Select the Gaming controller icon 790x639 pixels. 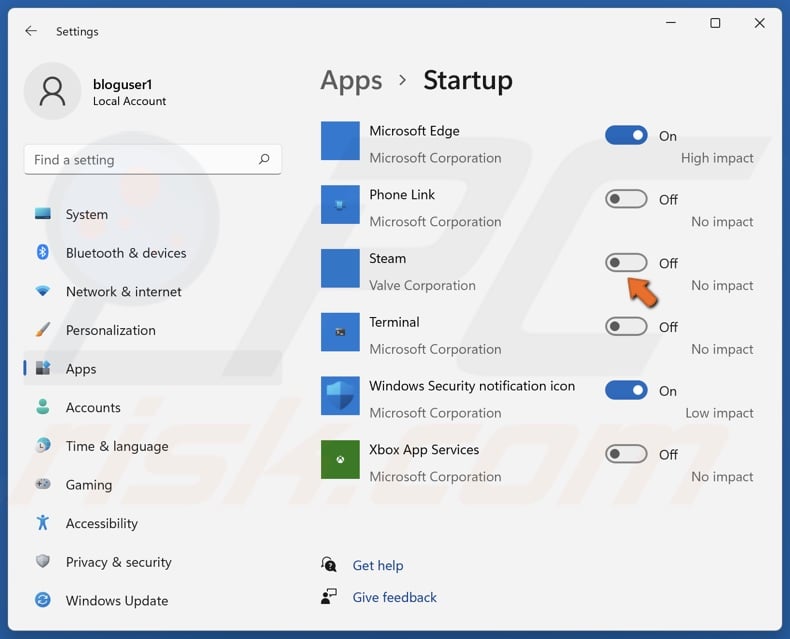tap(43, 484)
